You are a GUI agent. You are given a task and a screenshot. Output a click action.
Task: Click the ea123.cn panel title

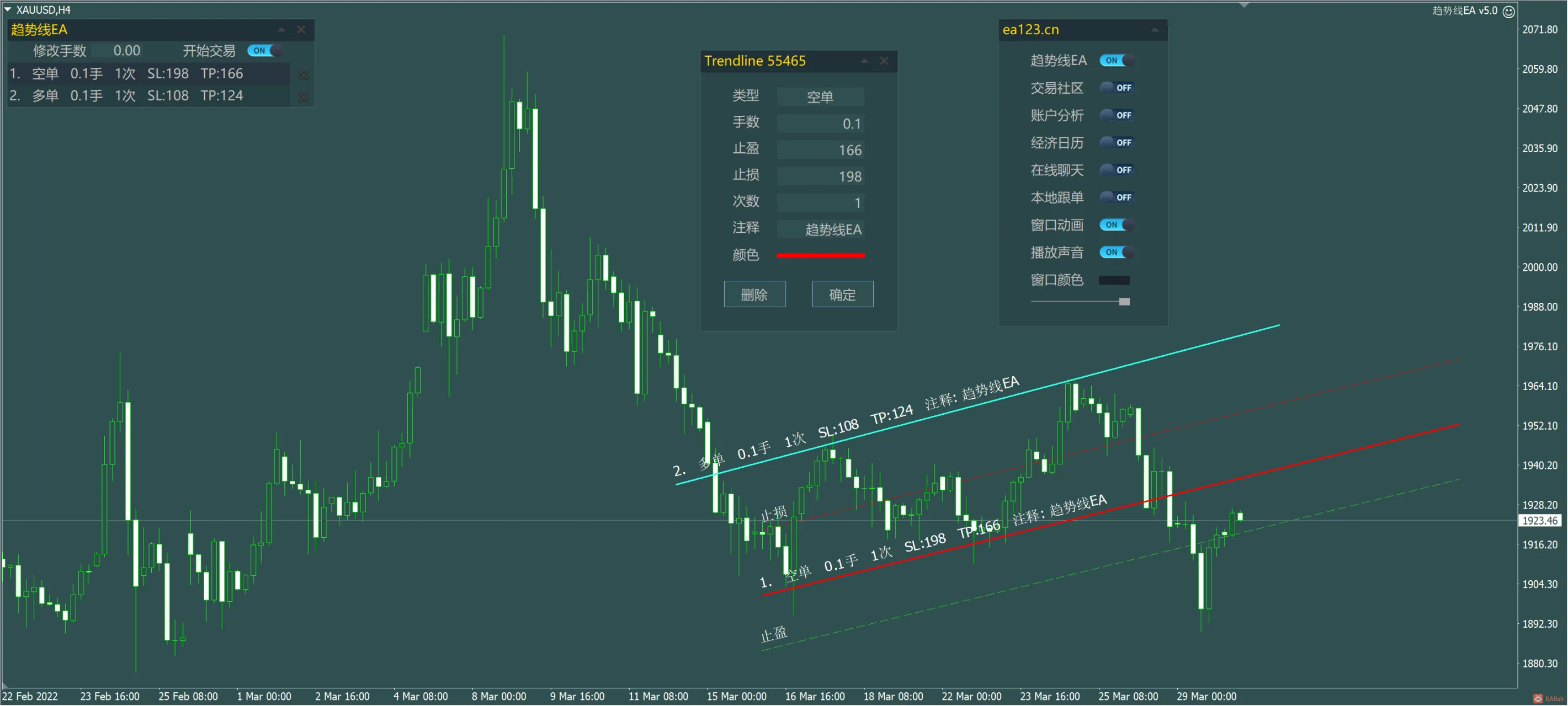(1030, 29)
